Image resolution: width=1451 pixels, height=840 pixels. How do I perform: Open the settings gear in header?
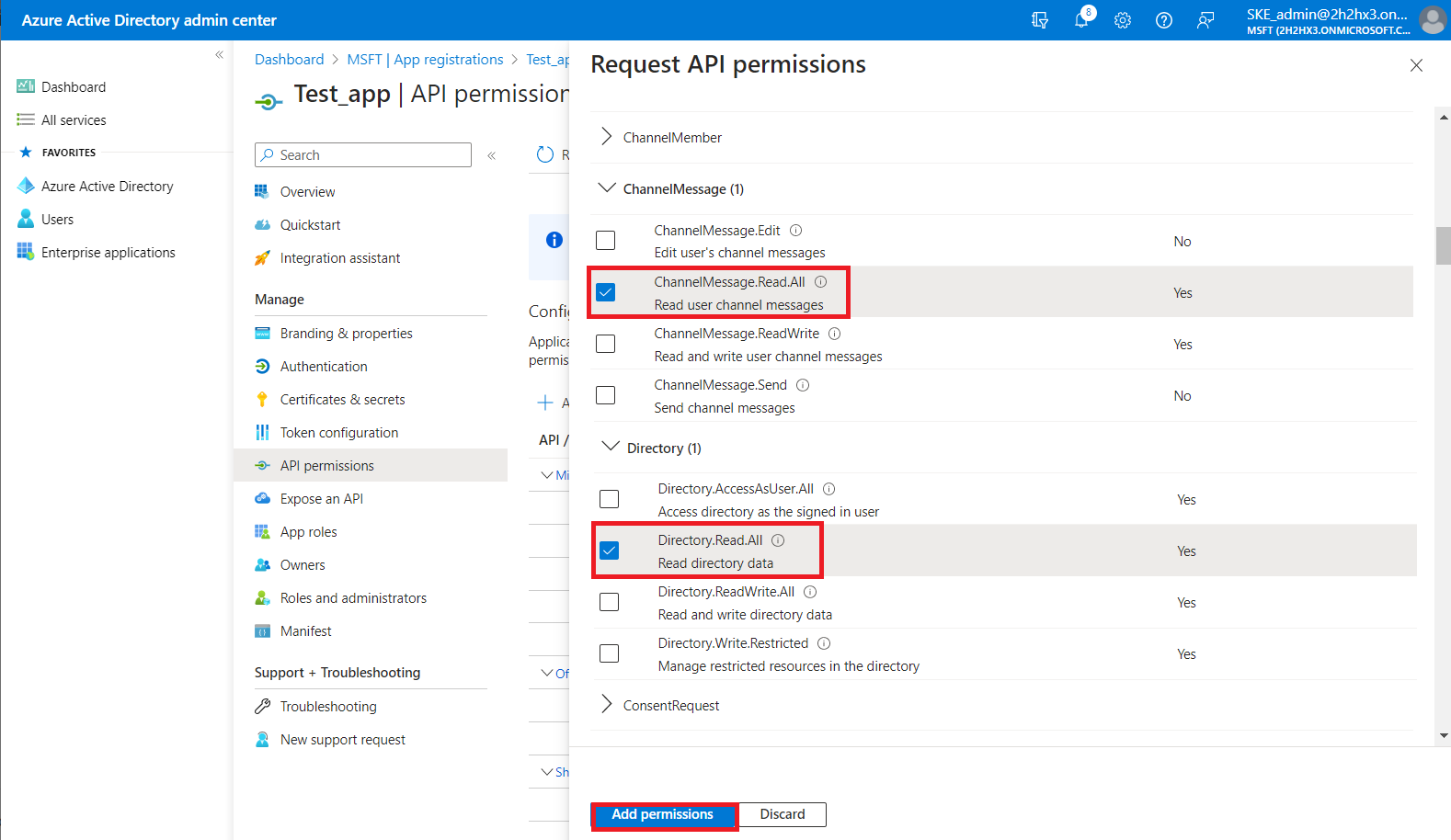[x=1123, y=20]
